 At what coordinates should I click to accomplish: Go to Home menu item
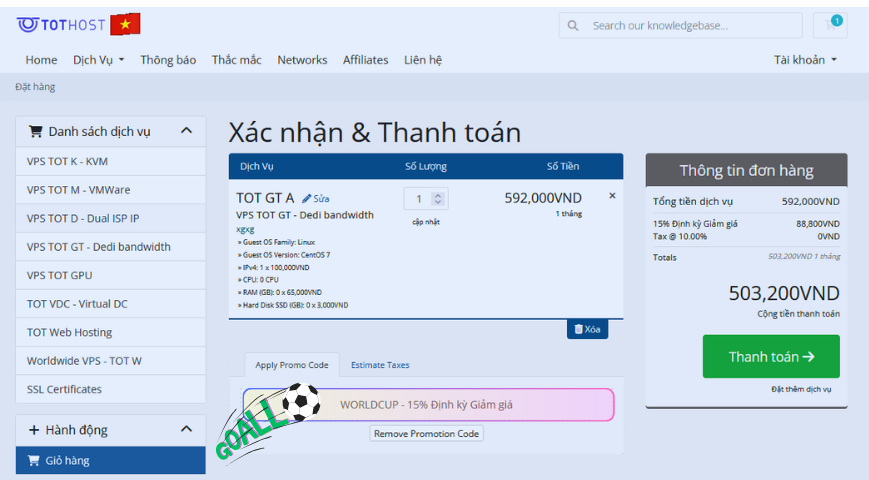[41, 60]
